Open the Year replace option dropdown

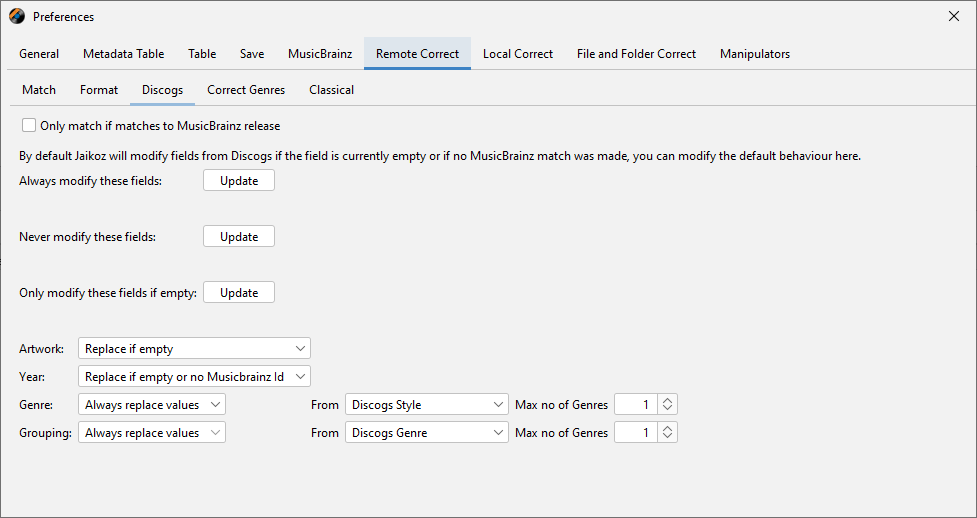pyautogui.click(x=194, y=376)
